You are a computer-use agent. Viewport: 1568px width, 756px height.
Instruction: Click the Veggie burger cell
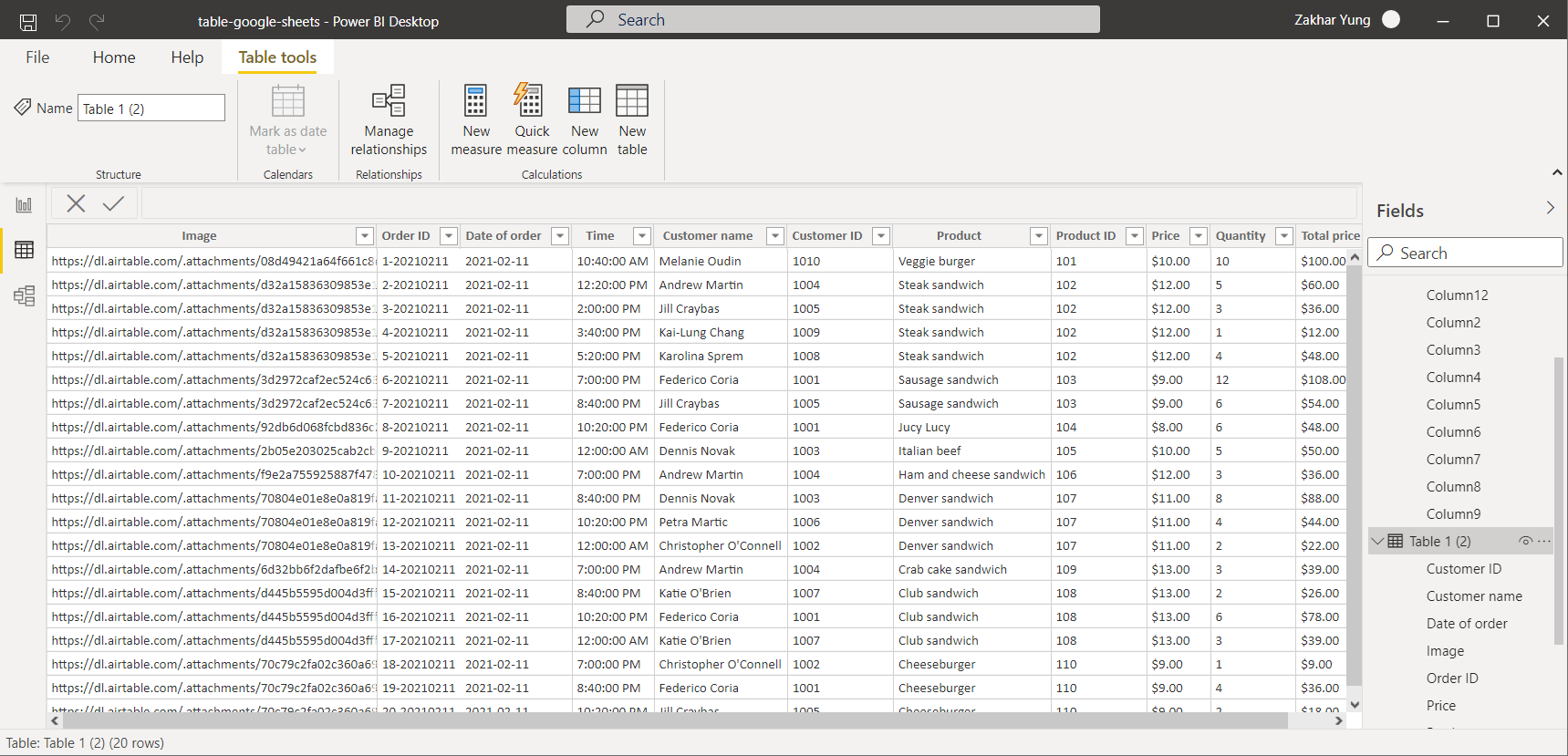point(971,261)
